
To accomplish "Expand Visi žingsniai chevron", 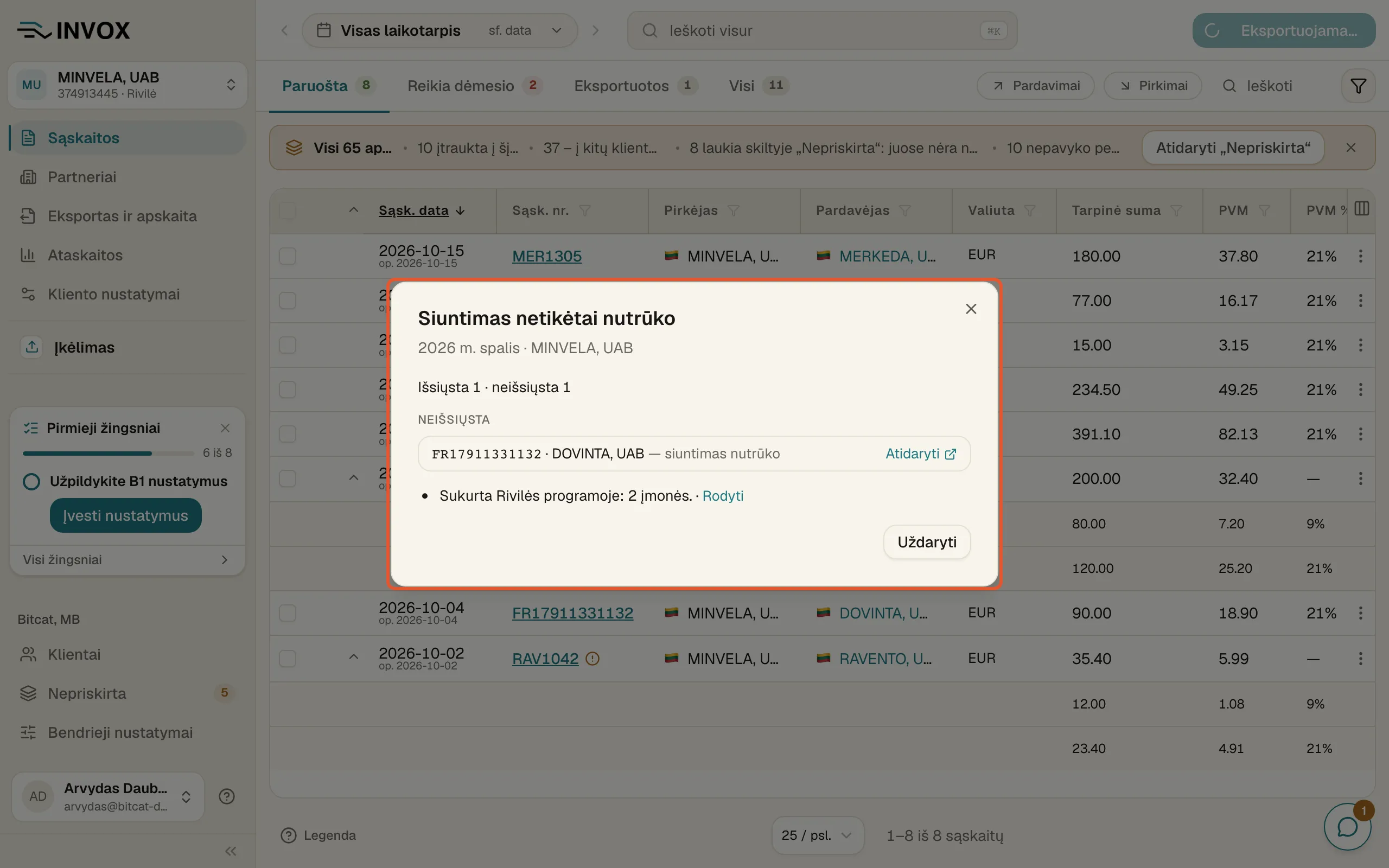I will click(225, 560).
